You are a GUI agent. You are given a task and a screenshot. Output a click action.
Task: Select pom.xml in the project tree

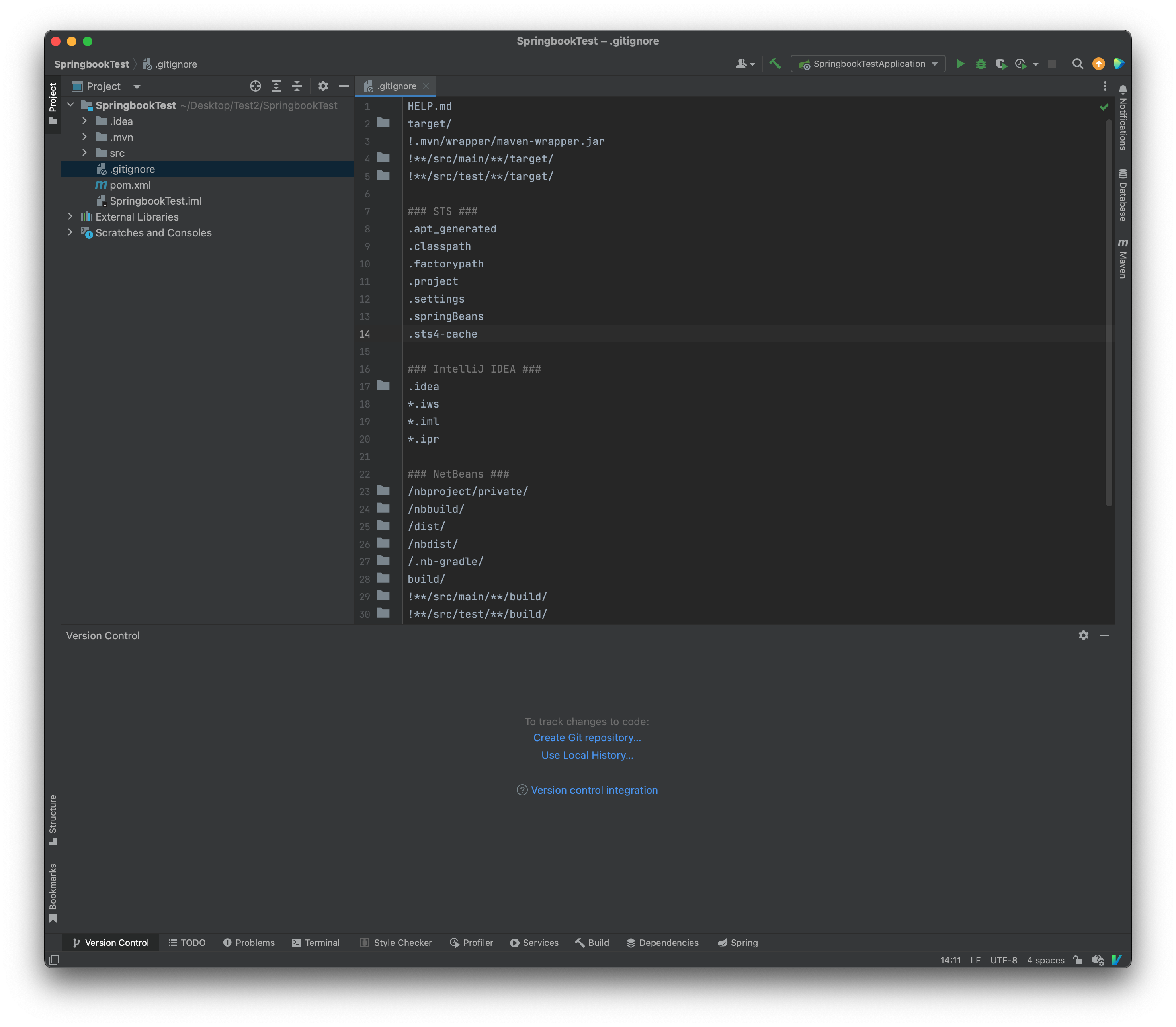click(x=130, y=185)
